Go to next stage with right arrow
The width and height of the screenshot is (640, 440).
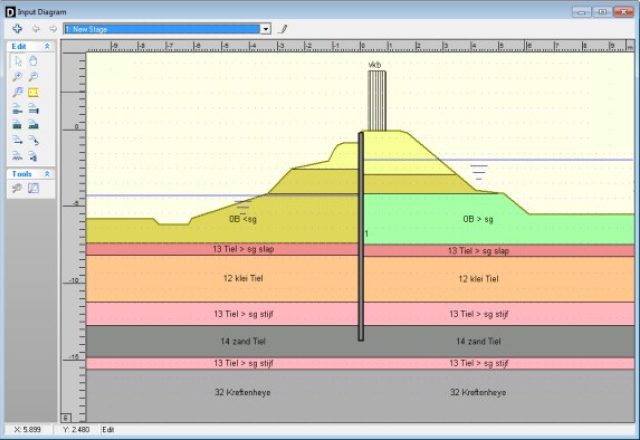click(52, 29)
